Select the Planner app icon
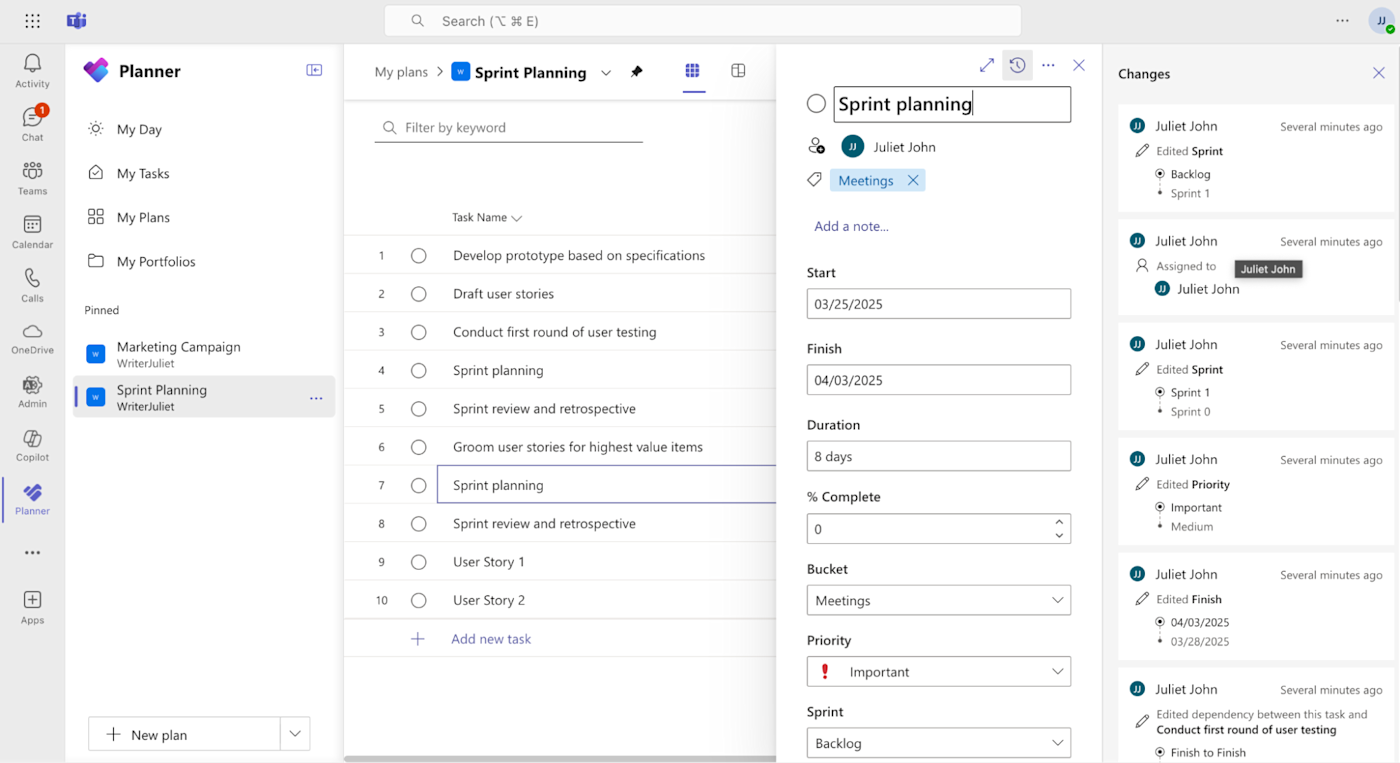The width and height of the screenshot is (1400, 763). click(32, 498)
